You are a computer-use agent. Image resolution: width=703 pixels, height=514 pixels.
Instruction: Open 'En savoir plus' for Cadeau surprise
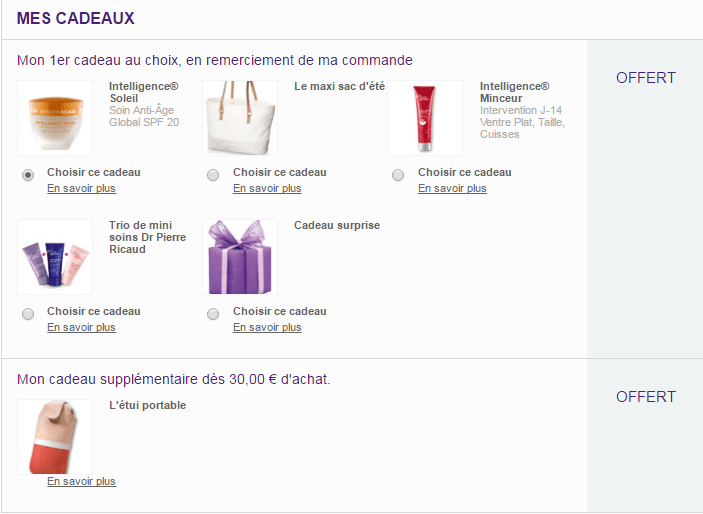pyautogui.click(x=267, y=327)
